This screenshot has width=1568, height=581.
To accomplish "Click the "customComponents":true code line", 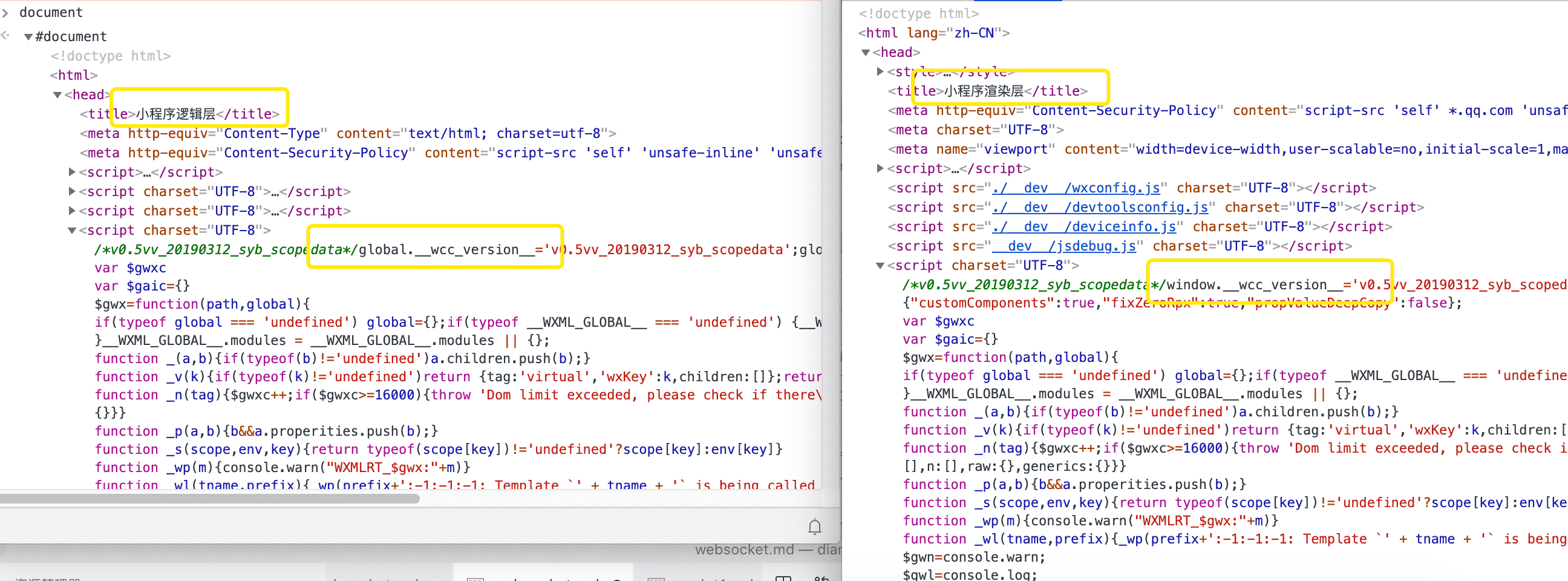I will click(1182, 303).
